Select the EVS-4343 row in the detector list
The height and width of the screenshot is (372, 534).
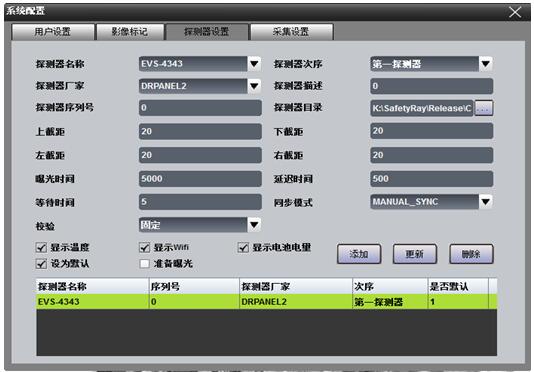click(x=266, y=302)
